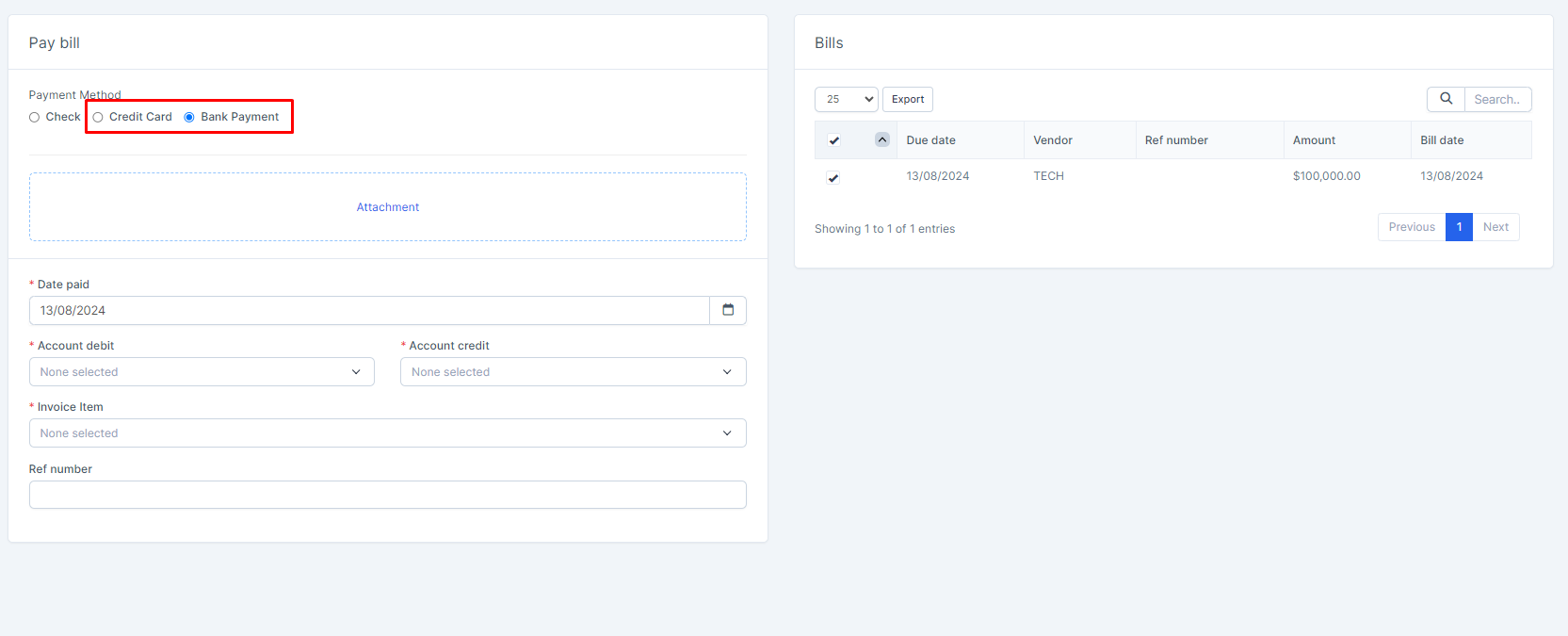Choose the Bank Payment radio option

[189, 118]
